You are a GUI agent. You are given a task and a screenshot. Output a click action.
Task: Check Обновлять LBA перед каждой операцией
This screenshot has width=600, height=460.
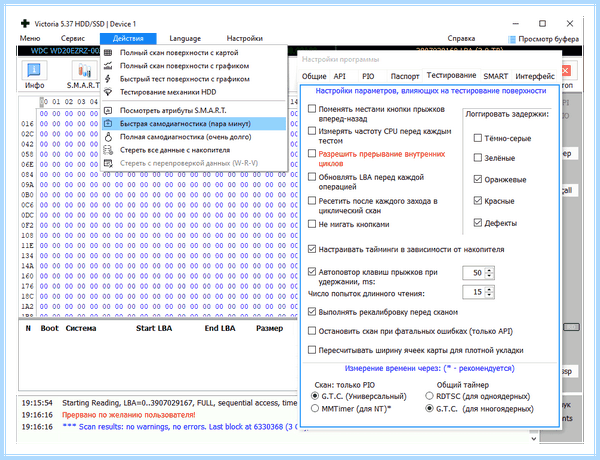tap(312, 177)
